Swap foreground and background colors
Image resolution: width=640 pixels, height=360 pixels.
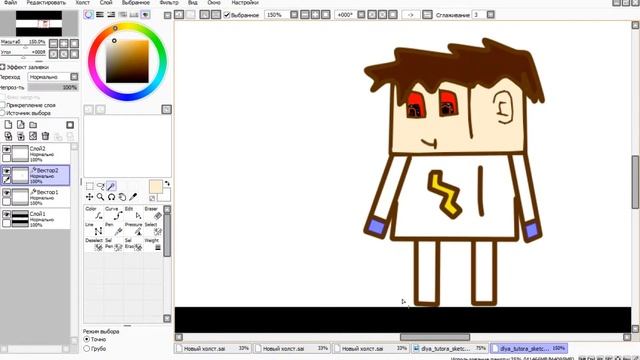pyautogui.click(x=167, y=184)
